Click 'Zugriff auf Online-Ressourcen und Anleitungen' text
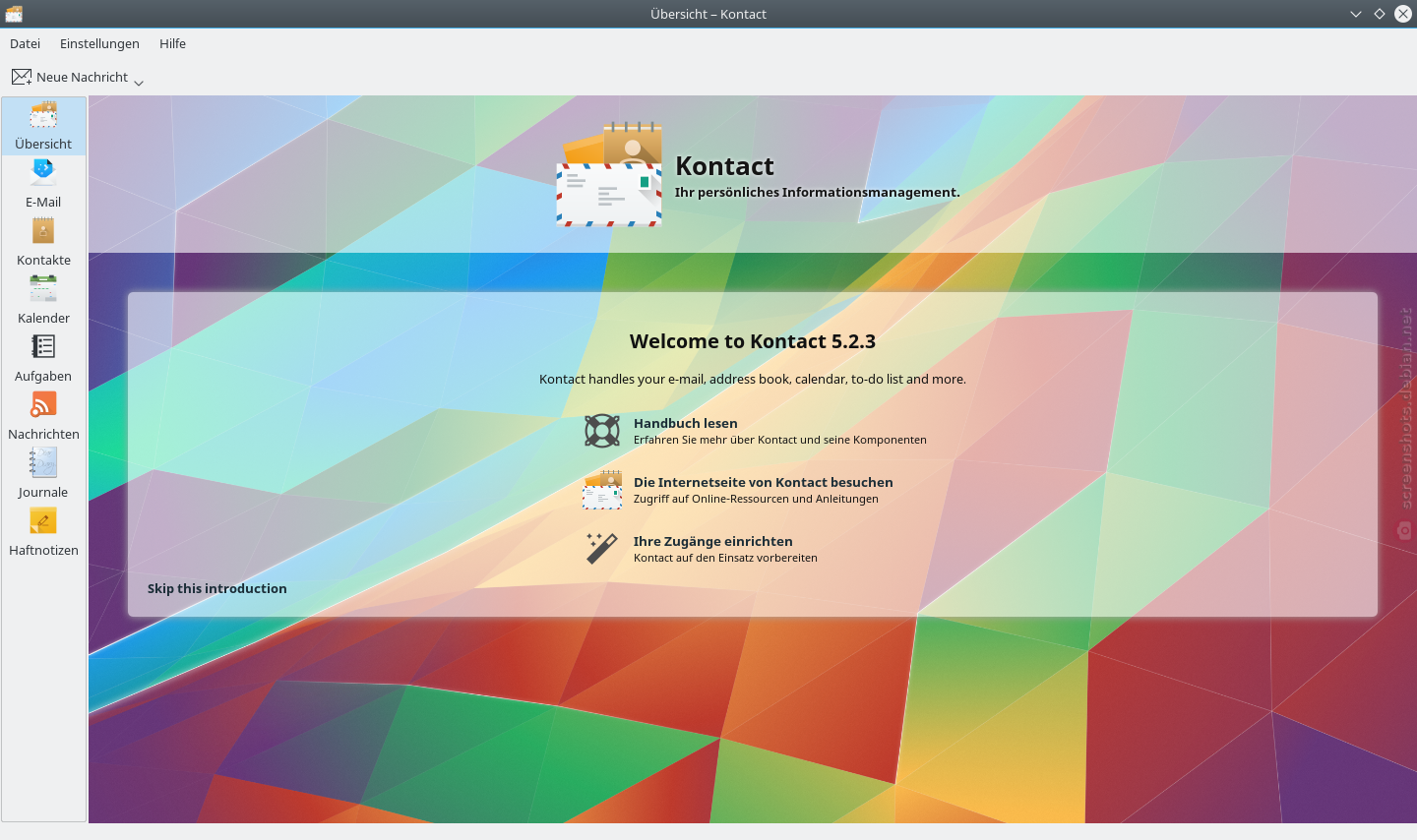This screenshot has width=1417, height=840. coord(756,499)
